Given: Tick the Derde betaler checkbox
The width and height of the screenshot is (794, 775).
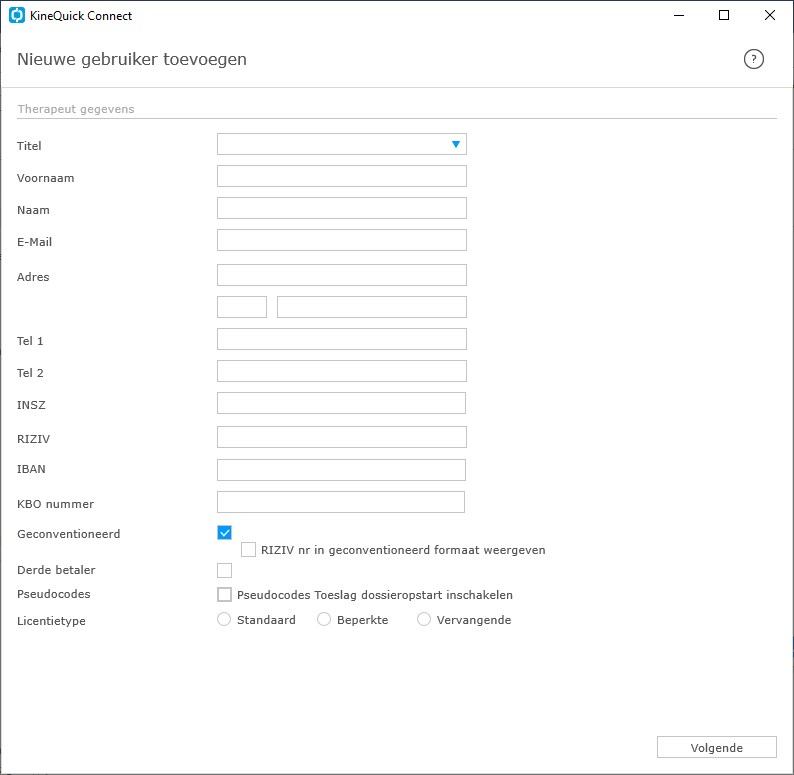Looking at the screenshot, I should coord(224,570).
